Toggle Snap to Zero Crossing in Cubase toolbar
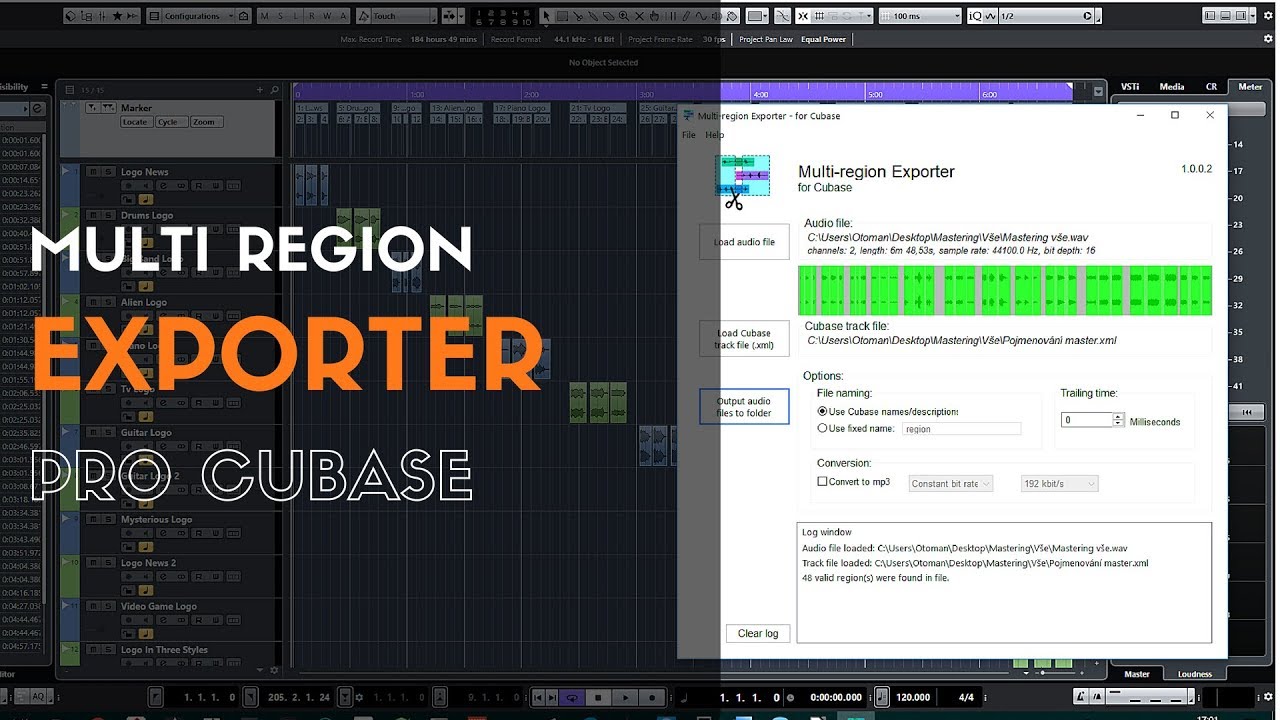1280x720 pixels. (x=782, y=16)
